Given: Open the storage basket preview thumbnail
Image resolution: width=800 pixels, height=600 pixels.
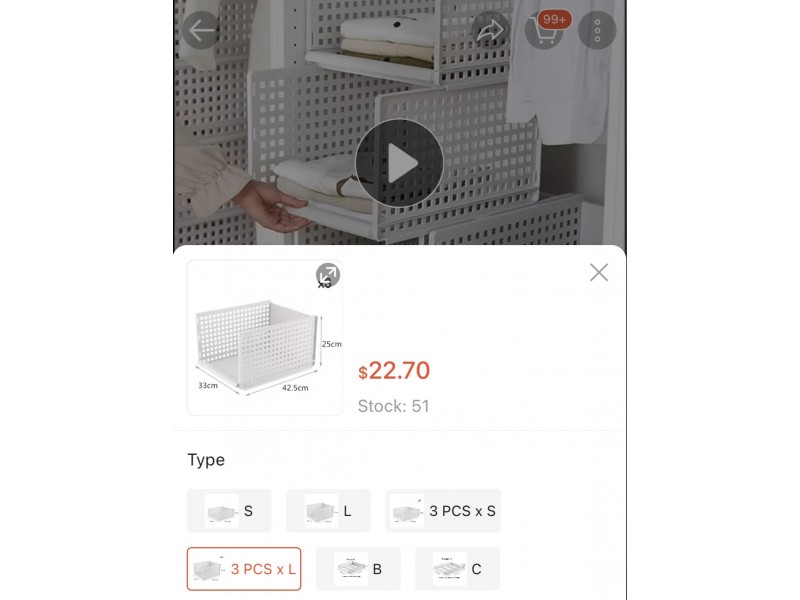Looking at the screenshot, I should click(x=265, y=338).
